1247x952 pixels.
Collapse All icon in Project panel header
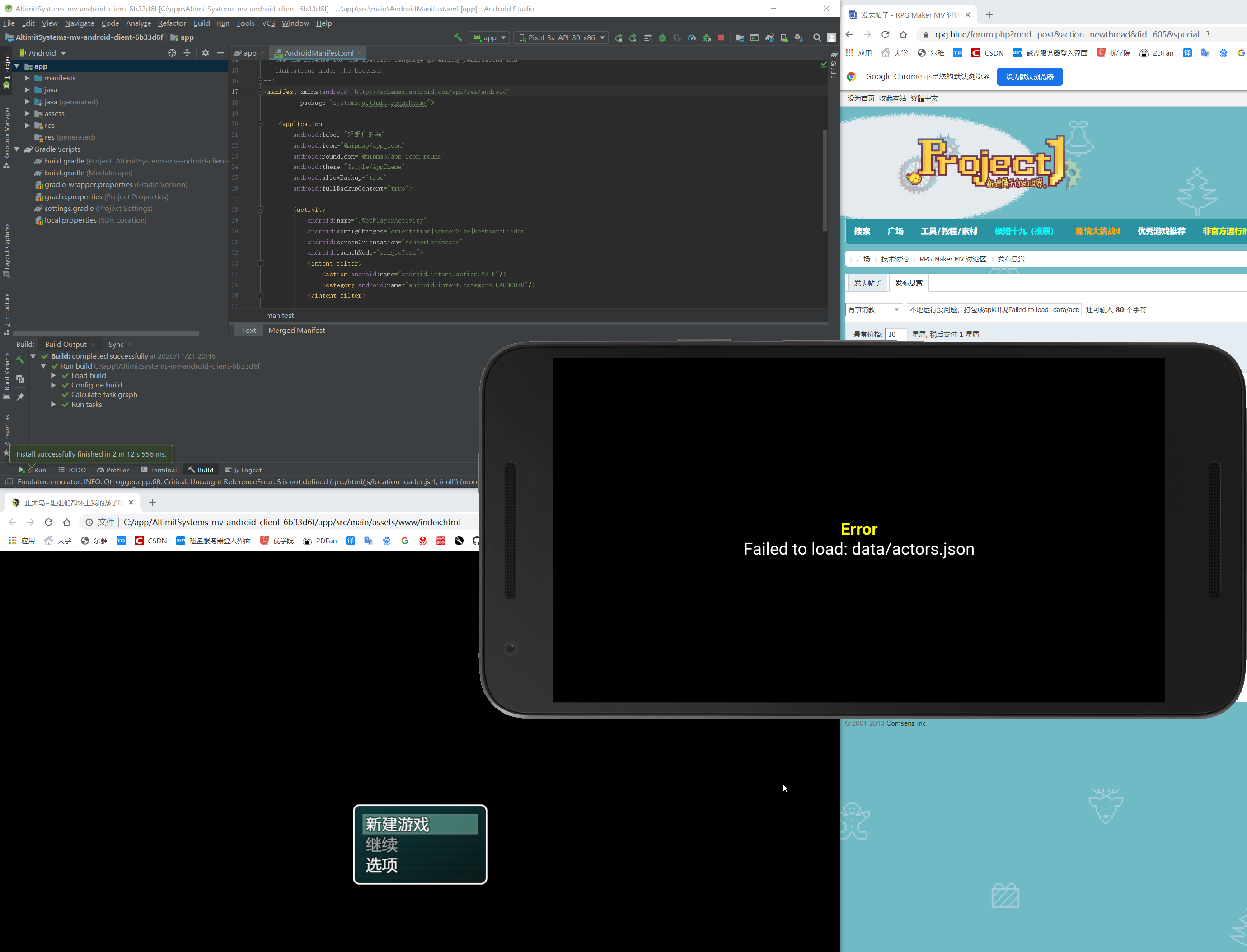187,53
